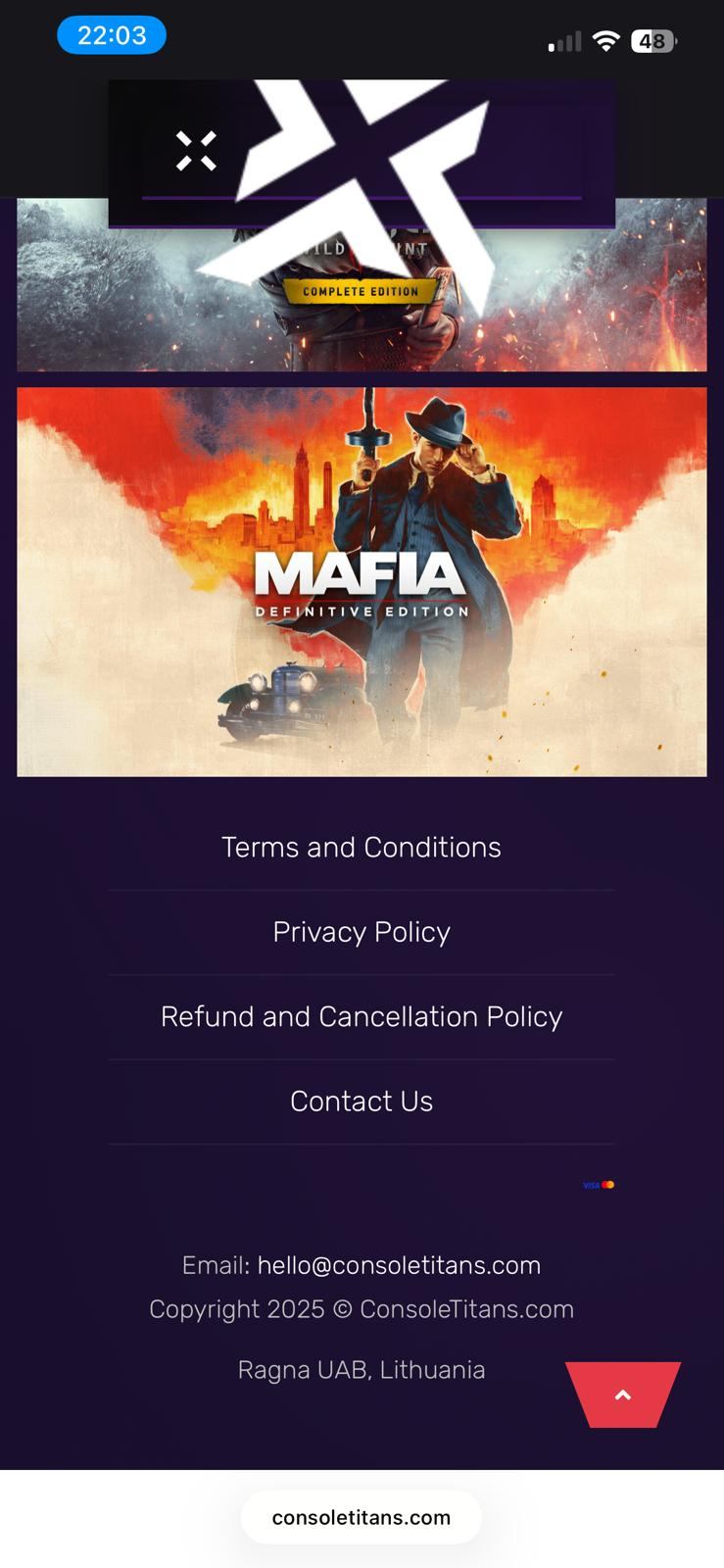This screenshot has width=724, height=1568.
Task: Click the Copyright 2025 text
Action: click(x=236, y=1309)
